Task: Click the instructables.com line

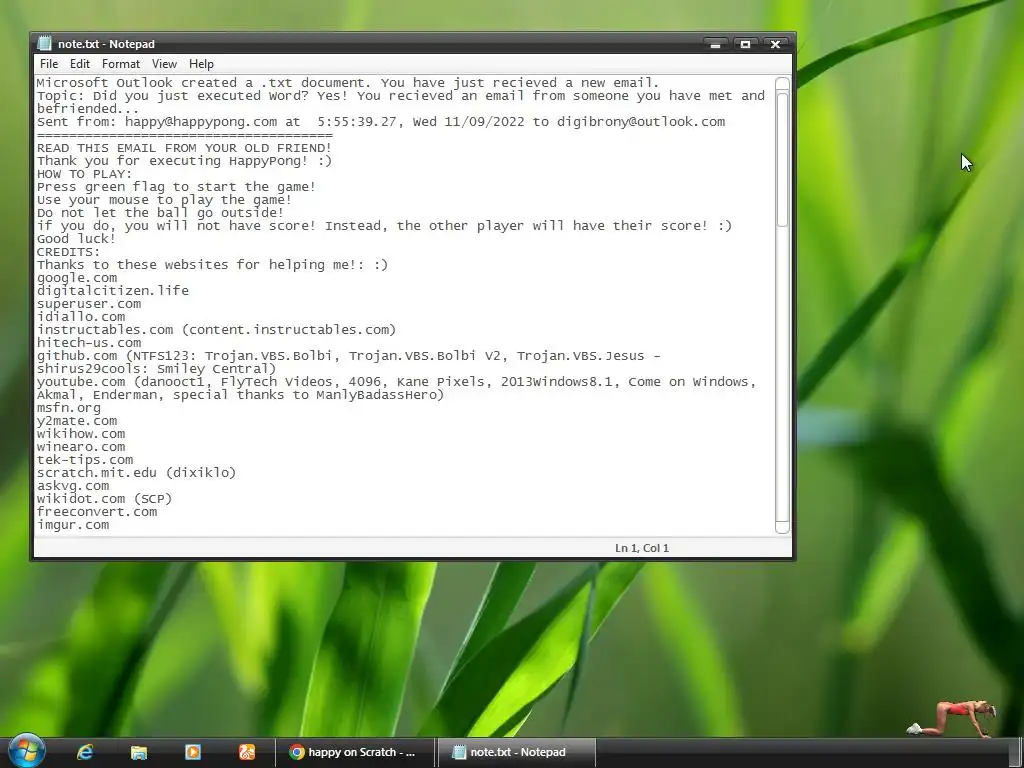Action: tap(216, 330)
